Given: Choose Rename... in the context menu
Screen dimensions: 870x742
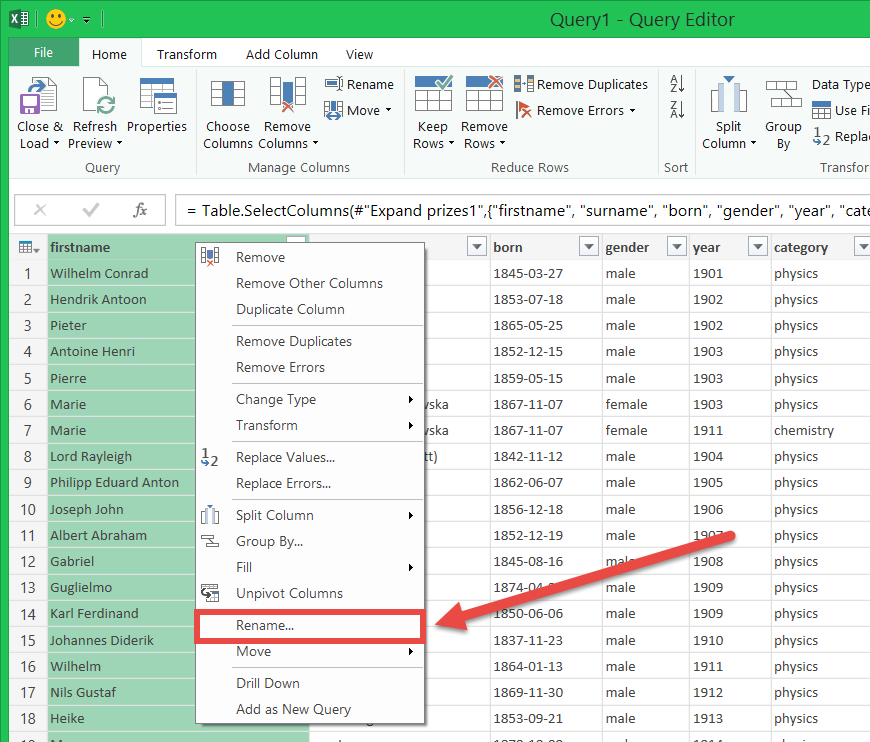Looking at the screenshot, I should (x=265, y=626).
